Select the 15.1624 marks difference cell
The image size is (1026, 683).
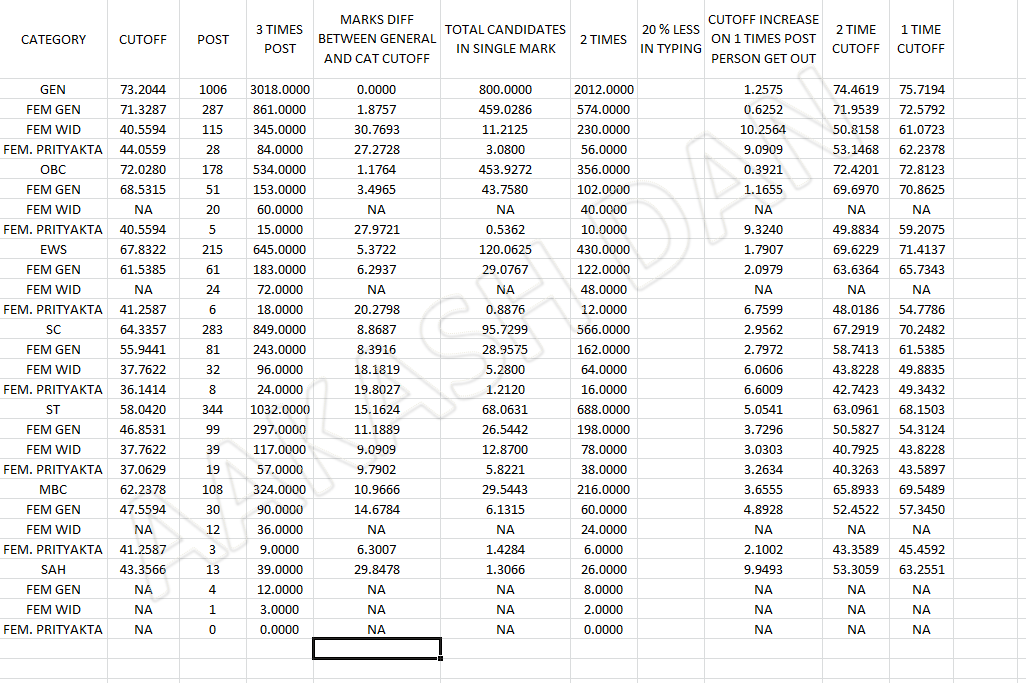pos(377,410)
